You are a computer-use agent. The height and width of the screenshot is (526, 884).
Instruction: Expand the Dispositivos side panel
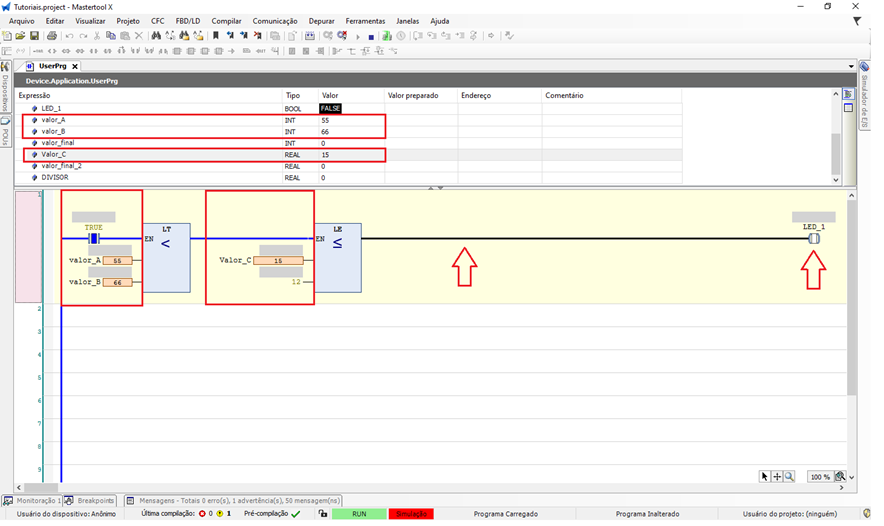[5, 94]
